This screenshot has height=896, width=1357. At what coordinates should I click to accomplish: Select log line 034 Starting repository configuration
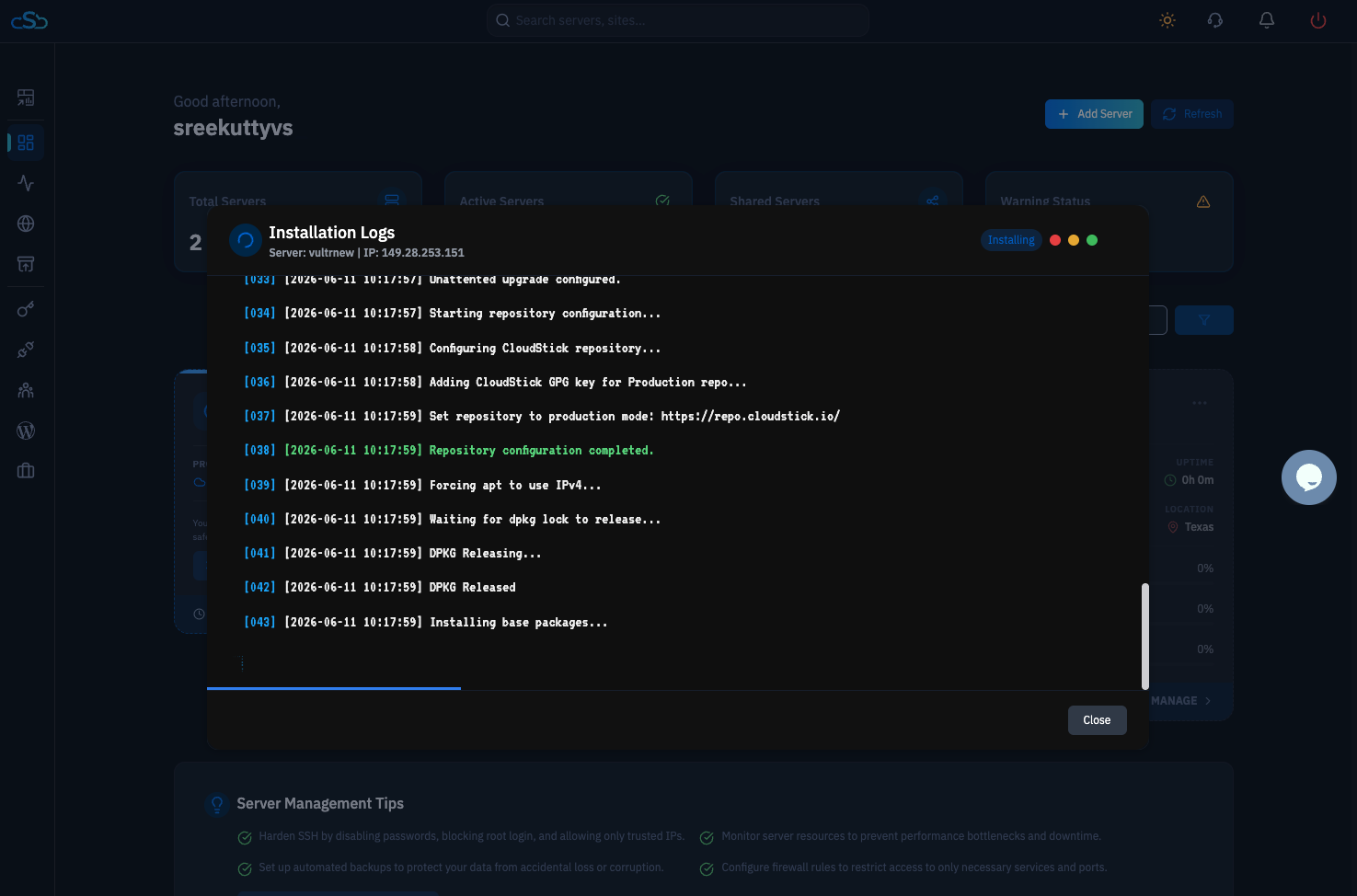[x=452, y=314]
